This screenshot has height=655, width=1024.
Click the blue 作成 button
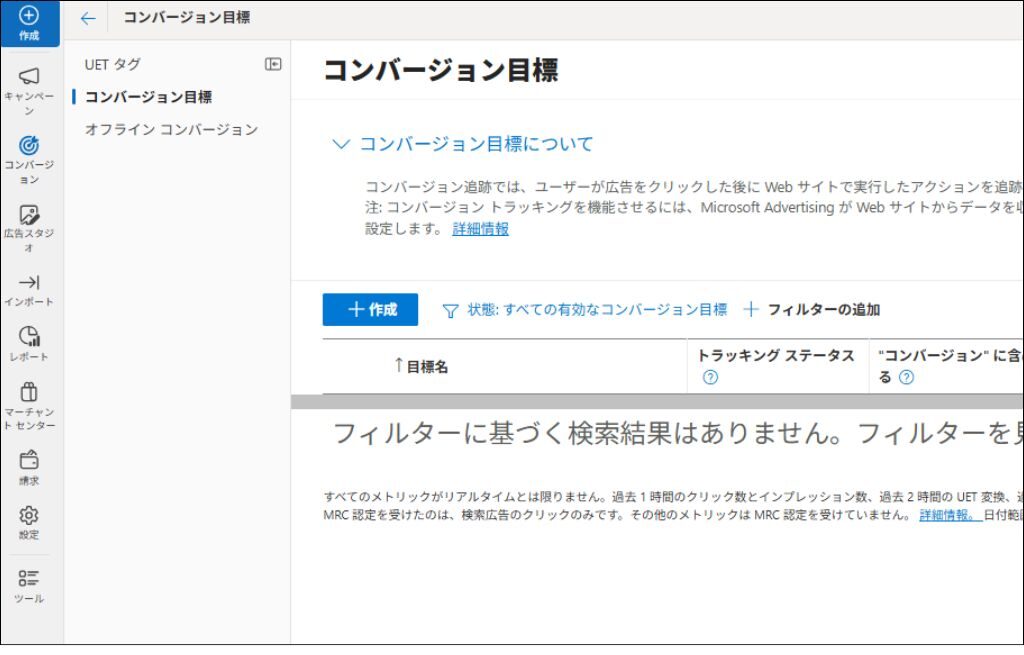[370, 310]
